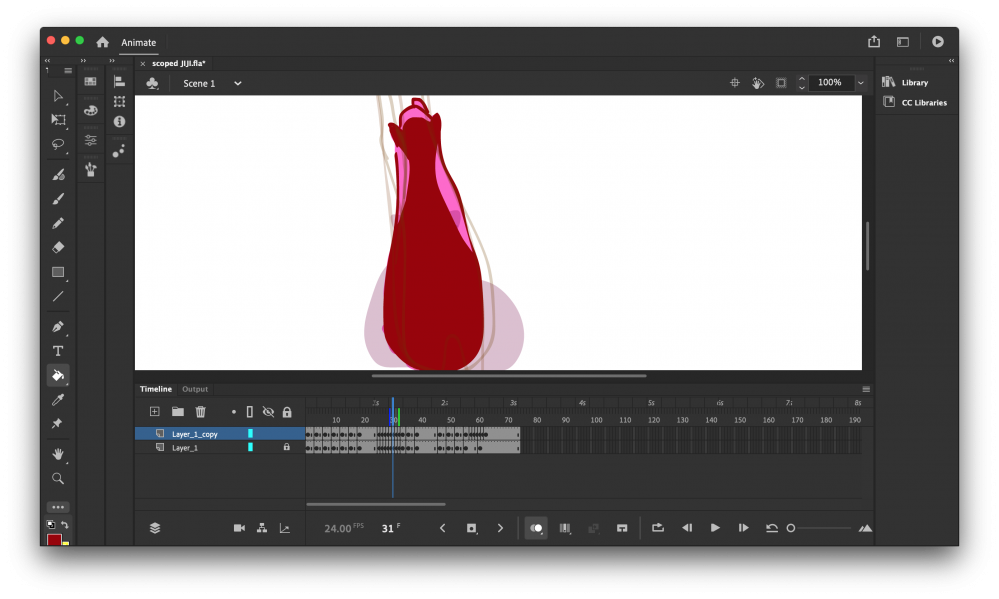The width and height of the screenshot is (999, 599).
Task: Open the Info panel icon
Action: 119,122
